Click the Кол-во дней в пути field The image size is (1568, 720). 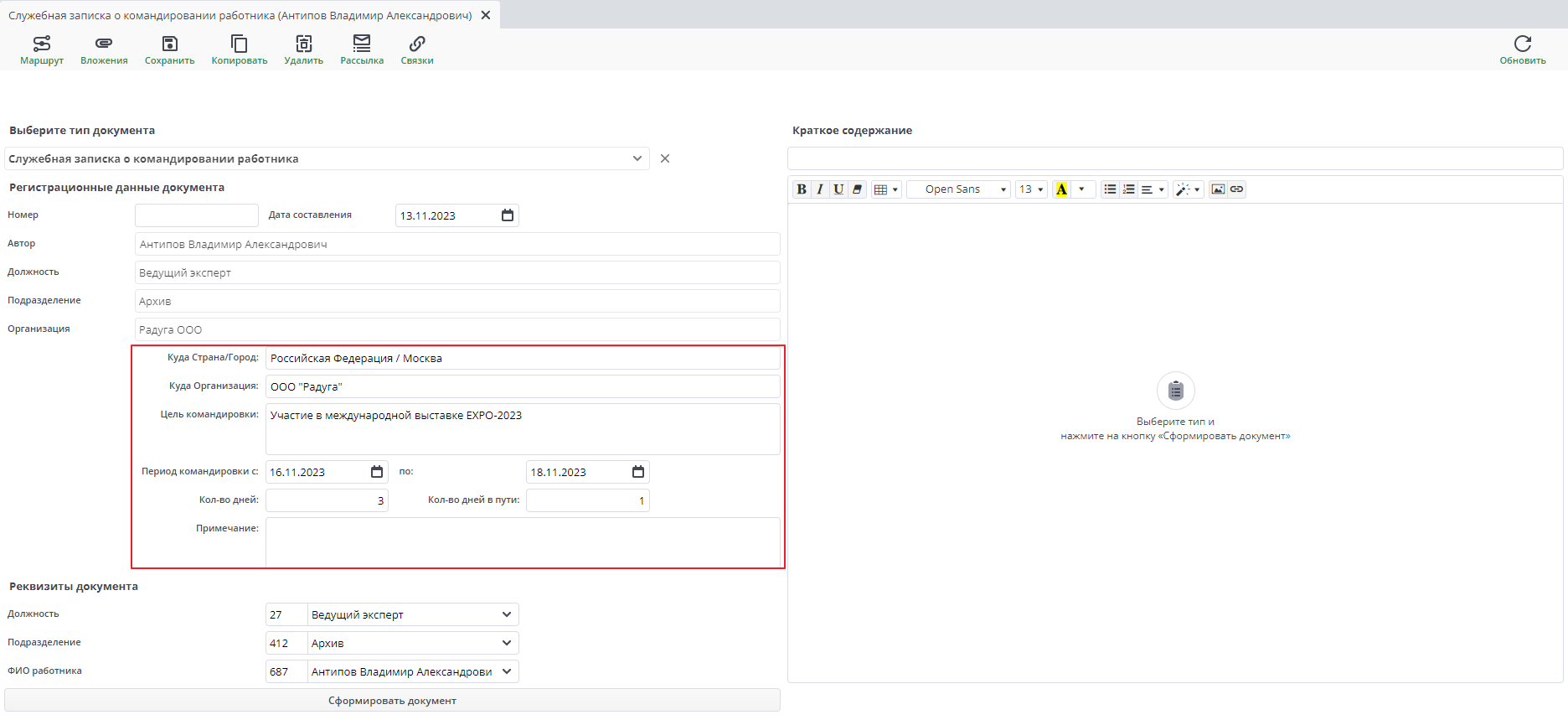pos(588,500)
